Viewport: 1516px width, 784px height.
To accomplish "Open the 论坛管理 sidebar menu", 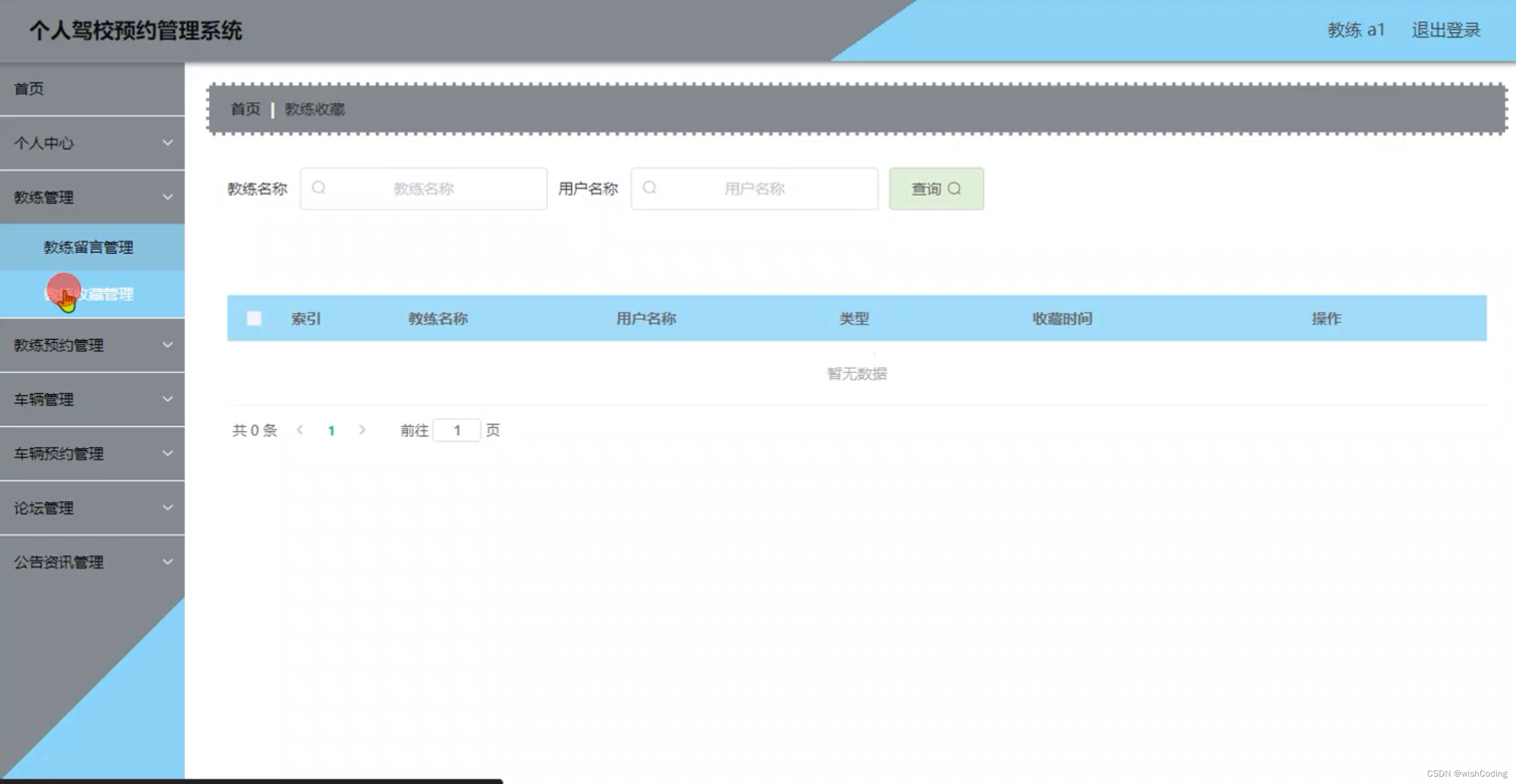I will [x=92, y=507].
